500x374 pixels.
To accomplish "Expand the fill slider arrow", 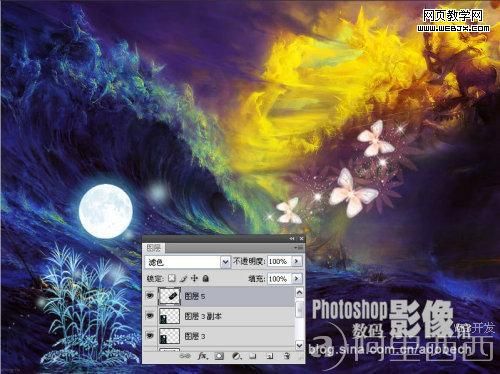I will (296, 278).
